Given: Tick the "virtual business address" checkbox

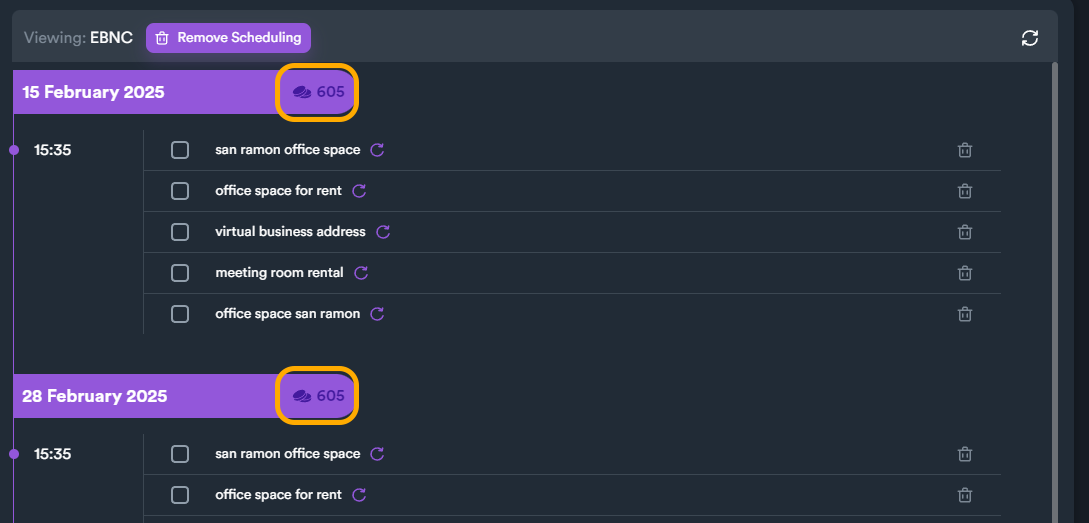Looking at the screenshot, I should click(x=180, y=232).
